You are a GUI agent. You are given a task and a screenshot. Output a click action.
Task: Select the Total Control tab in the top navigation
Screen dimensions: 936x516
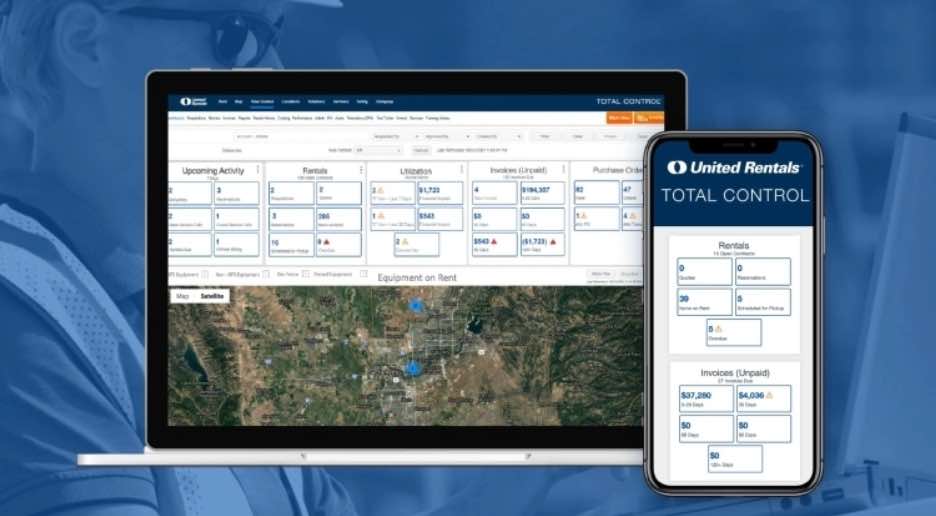pos(262,102)
